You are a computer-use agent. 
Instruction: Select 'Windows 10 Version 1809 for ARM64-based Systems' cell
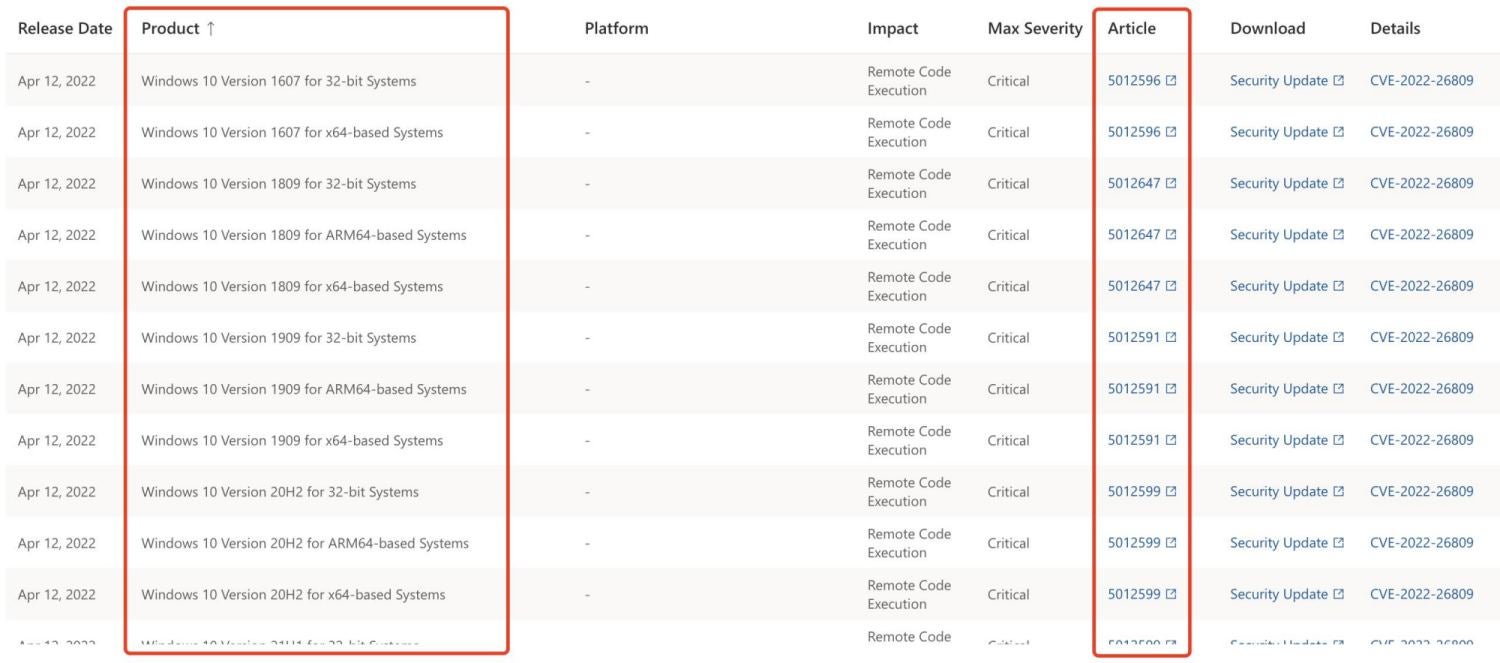[304, 235]
